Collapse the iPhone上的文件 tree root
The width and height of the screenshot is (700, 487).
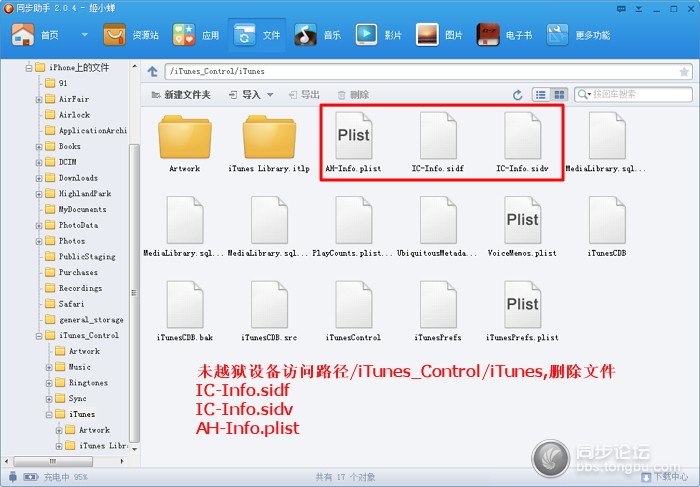29,68
